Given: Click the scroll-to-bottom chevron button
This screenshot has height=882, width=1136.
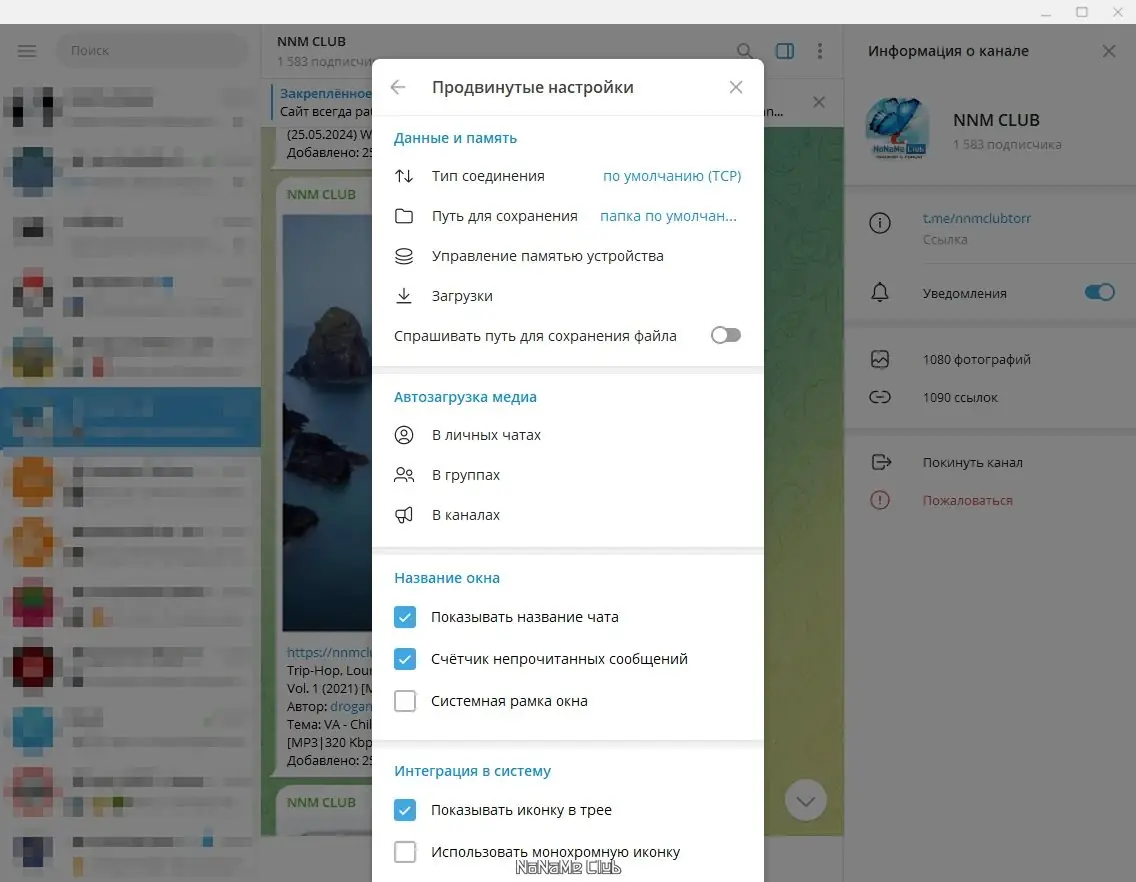Looking at the screenshot, I should [x=806, y=800].
